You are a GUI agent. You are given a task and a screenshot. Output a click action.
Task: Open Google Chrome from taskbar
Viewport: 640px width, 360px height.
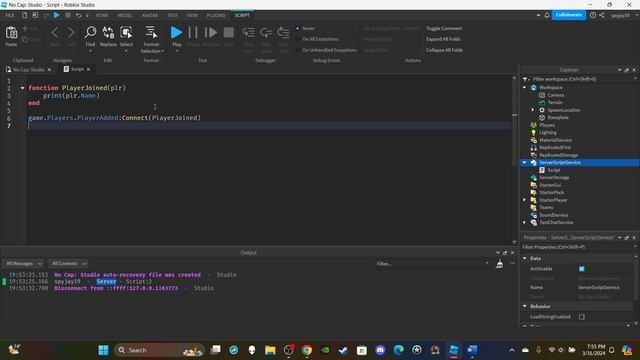[x=307, y=350]
